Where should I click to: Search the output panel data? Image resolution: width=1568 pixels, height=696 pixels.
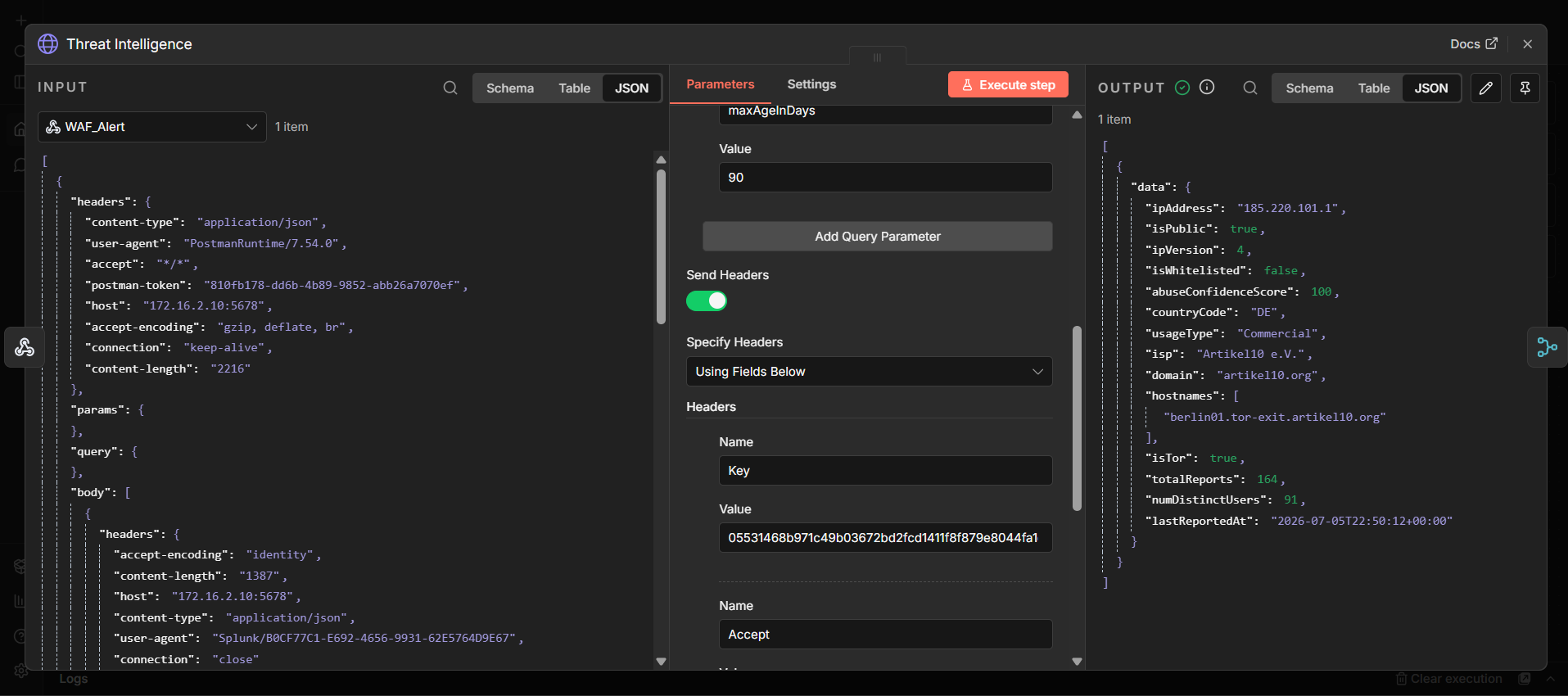tap(1249, 88)
